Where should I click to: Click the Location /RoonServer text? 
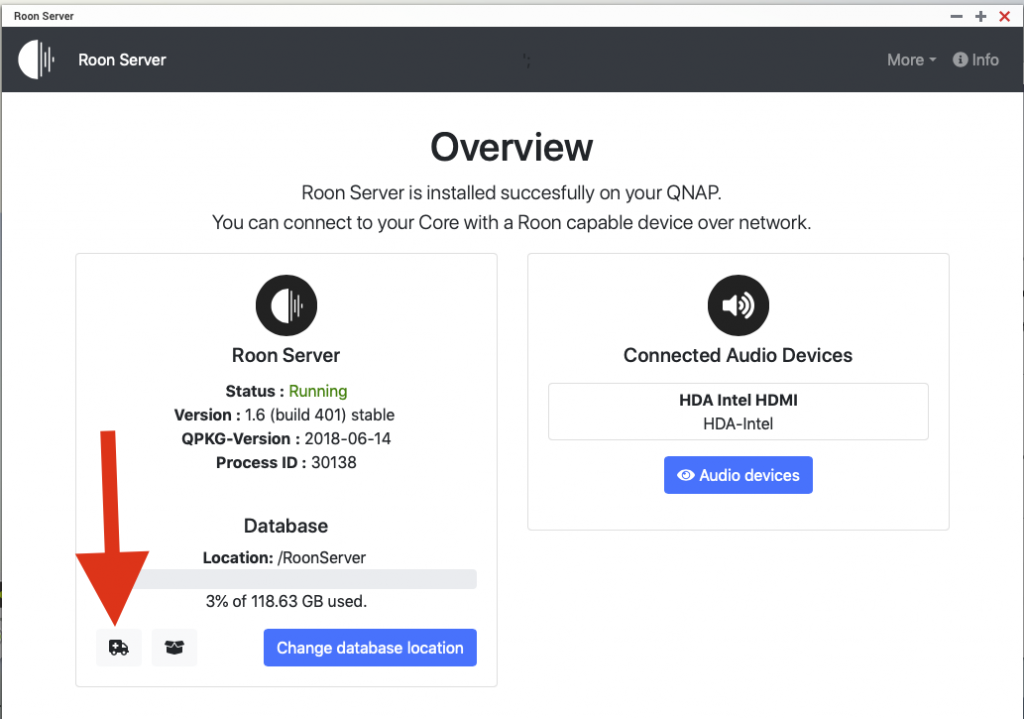coord(284,558)
